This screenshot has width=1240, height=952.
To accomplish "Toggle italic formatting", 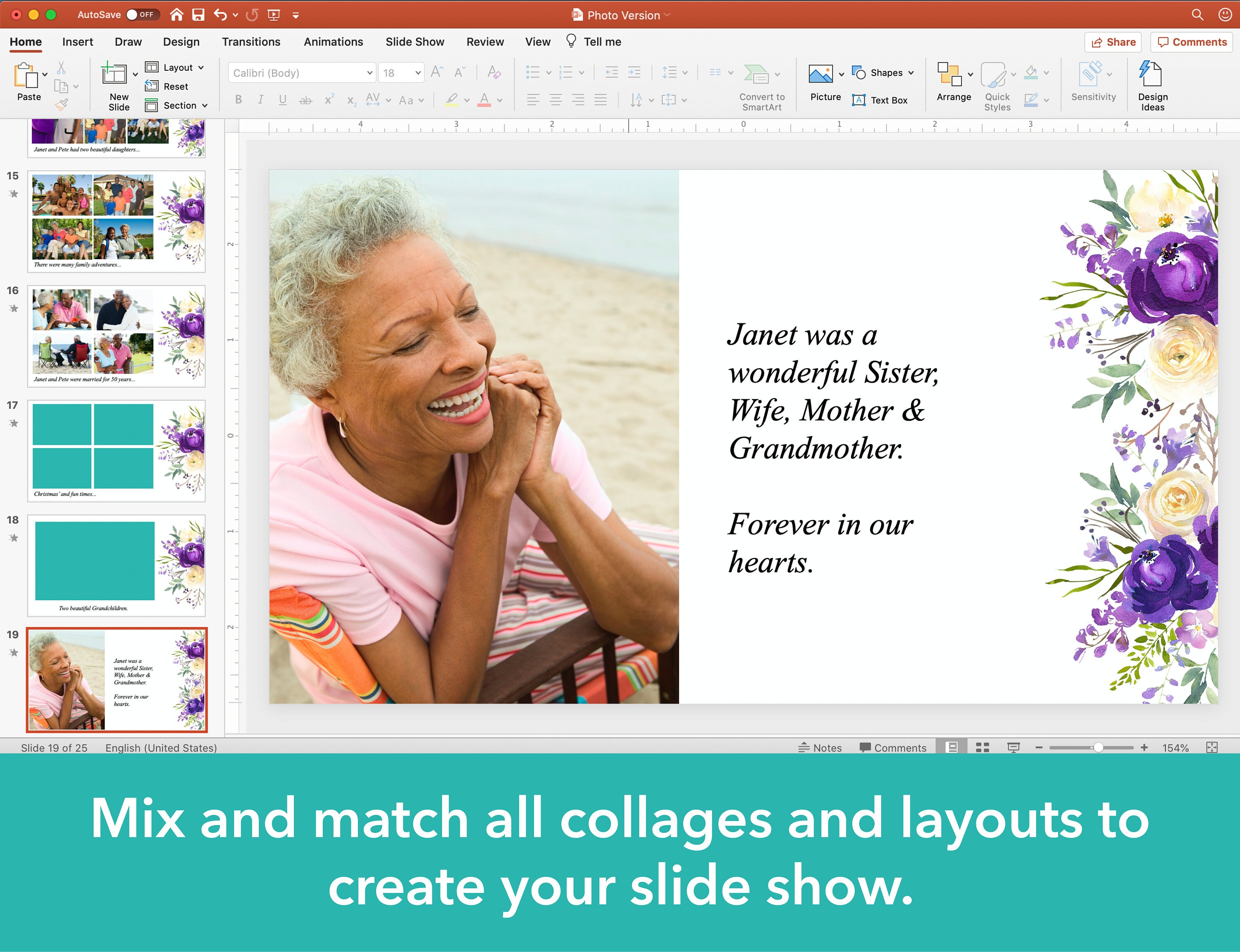I will [x=260, y=99].
